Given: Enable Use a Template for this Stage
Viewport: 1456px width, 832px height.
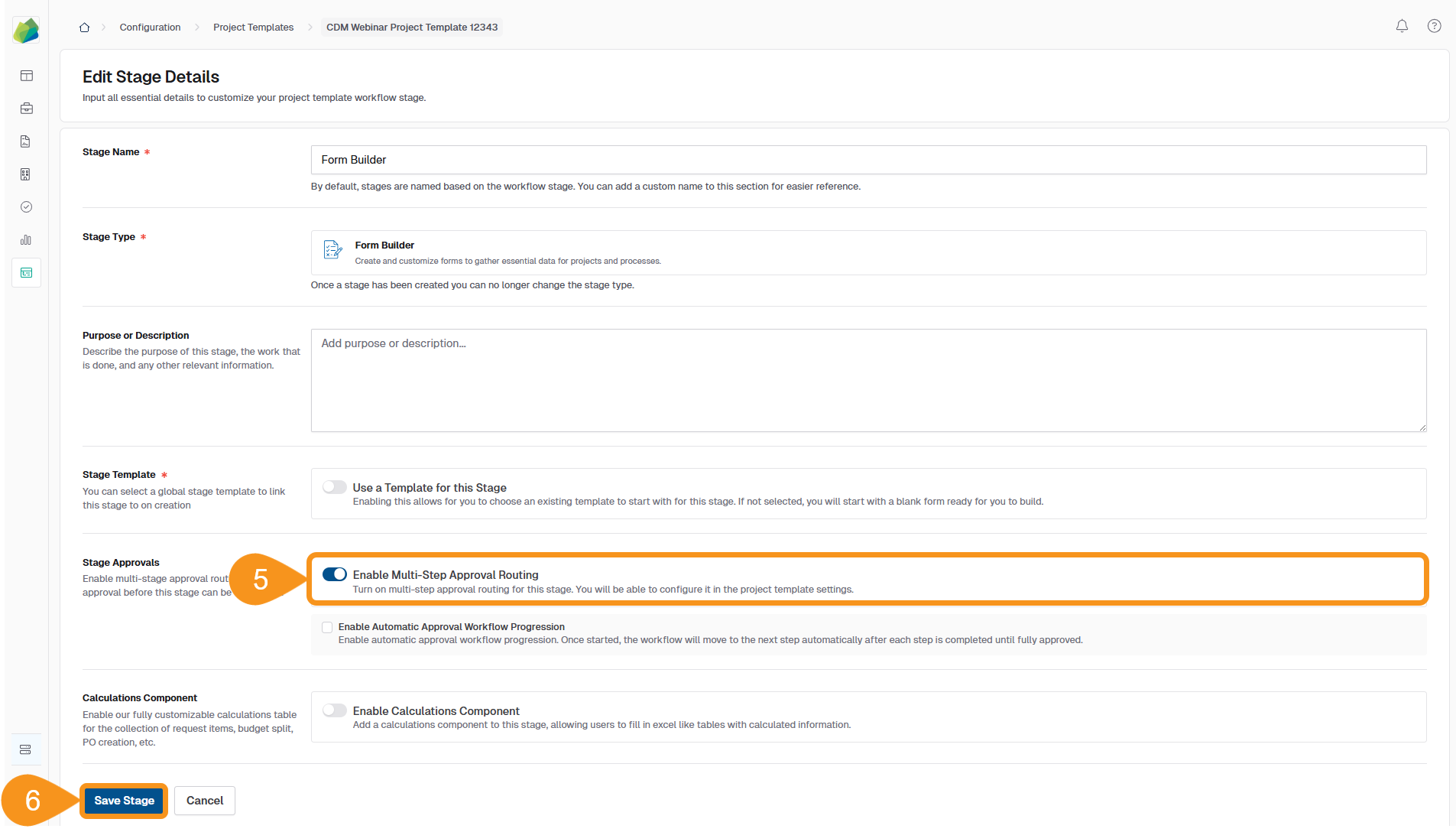Looking at the screenshot, I should (334, 486).
